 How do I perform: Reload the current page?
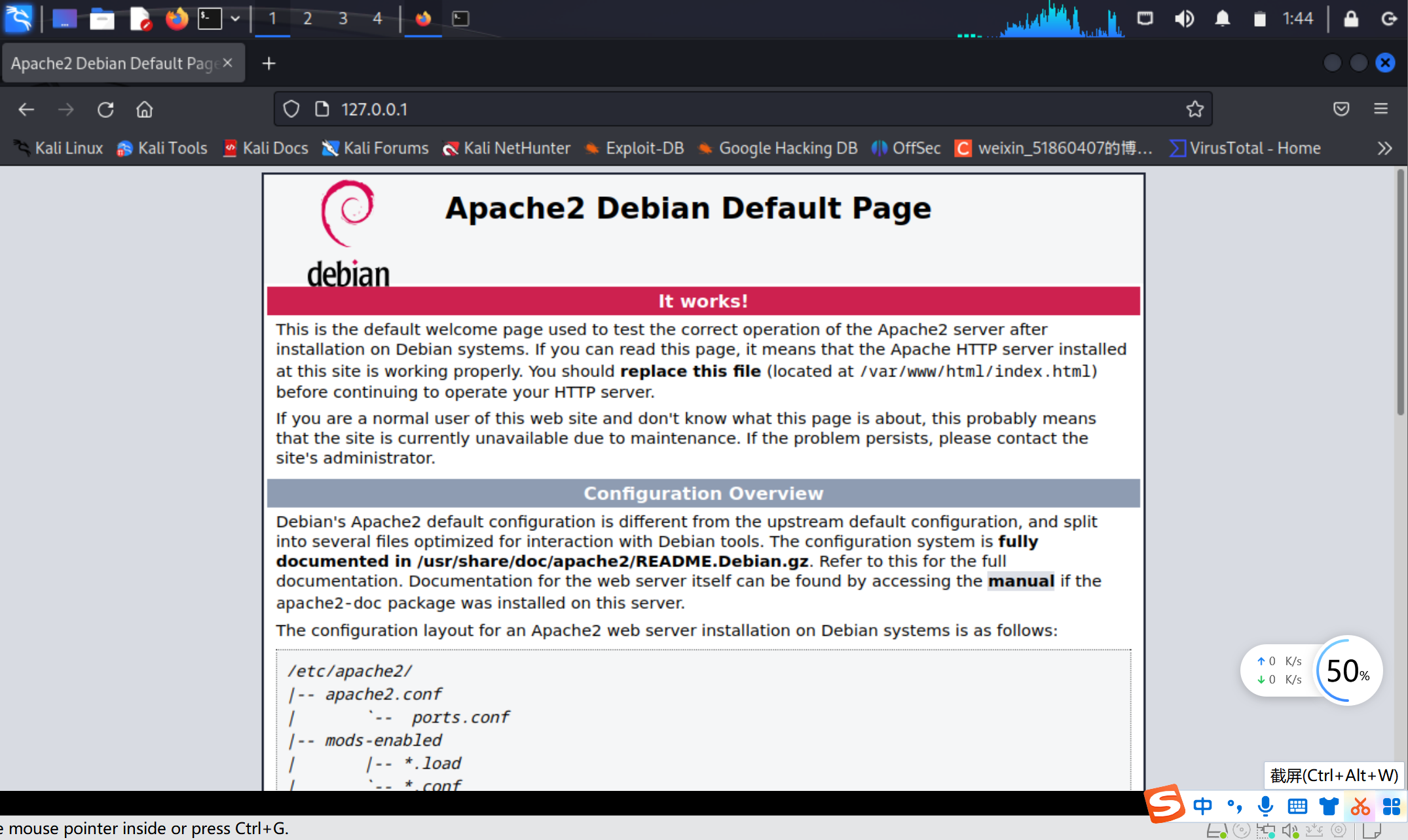pos(105,109)
